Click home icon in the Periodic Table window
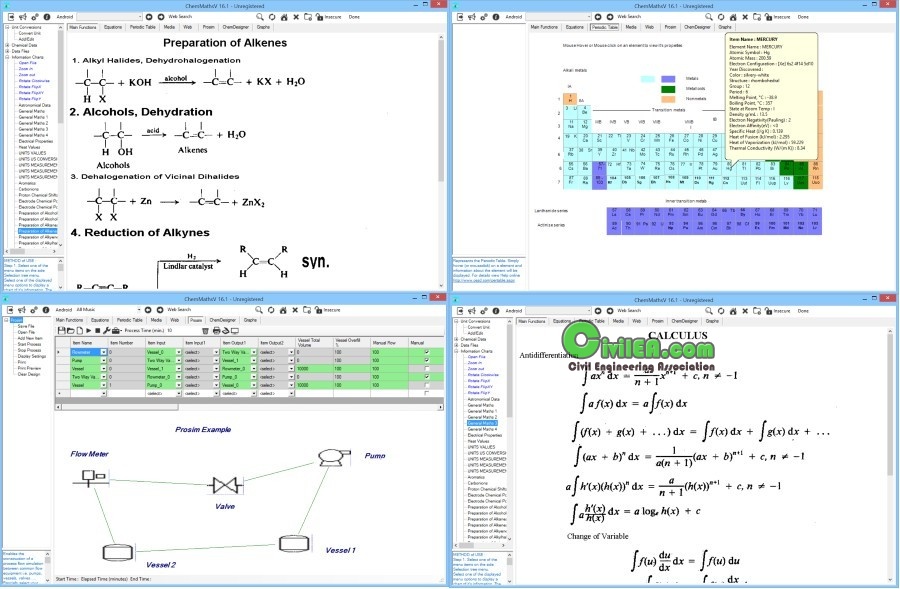Viewport: 900px width, 589px height. coord(733,17)
